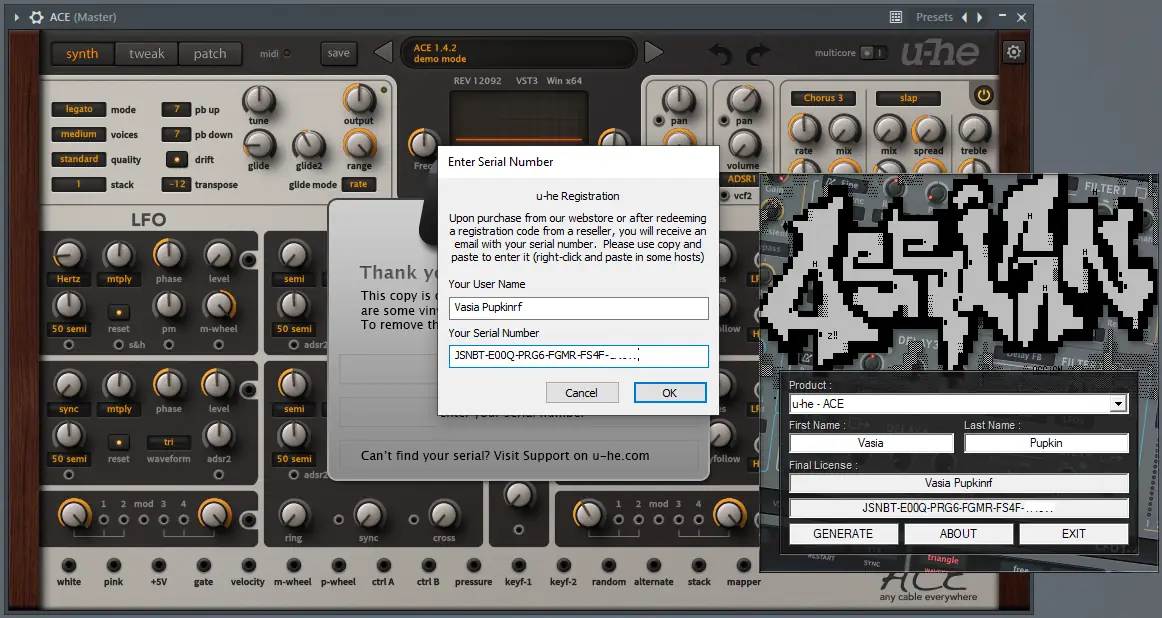Viewport: 1162px width, 618px height.
Task: Click the undo arrow icon
Action: pos(720,54)
